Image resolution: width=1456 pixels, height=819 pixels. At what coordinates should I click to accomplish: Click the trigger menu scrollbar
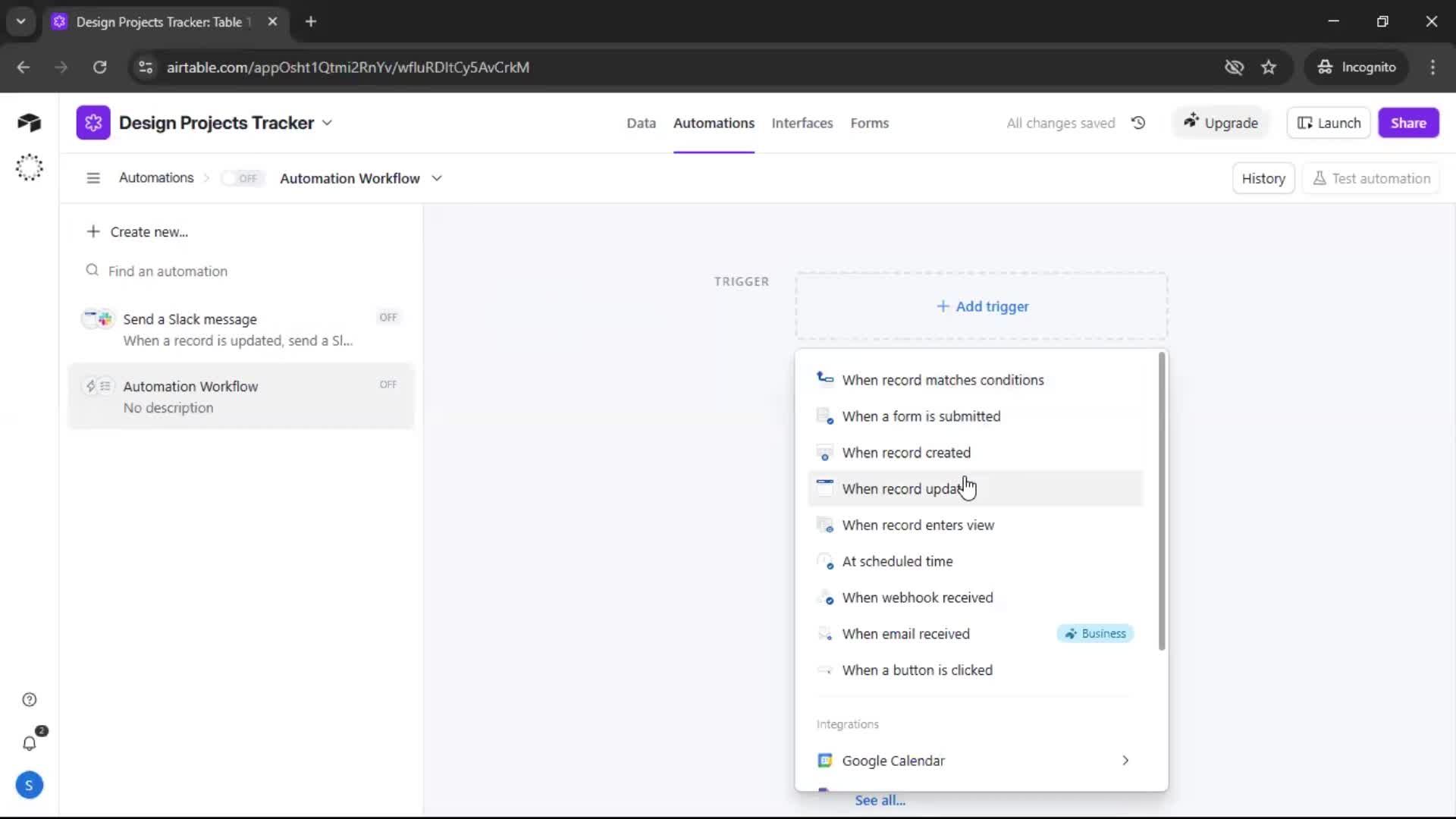[x=1162, y=500]
